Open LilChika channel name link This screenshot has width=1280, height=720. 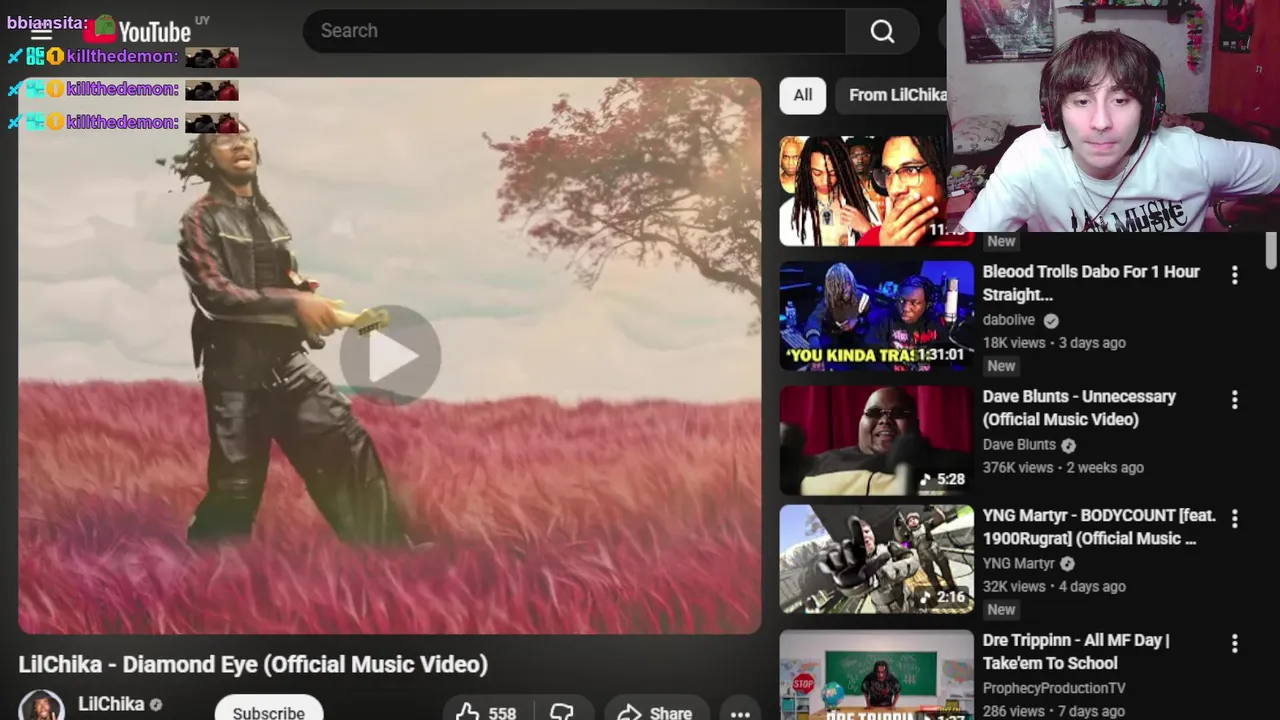coord(111,704)
